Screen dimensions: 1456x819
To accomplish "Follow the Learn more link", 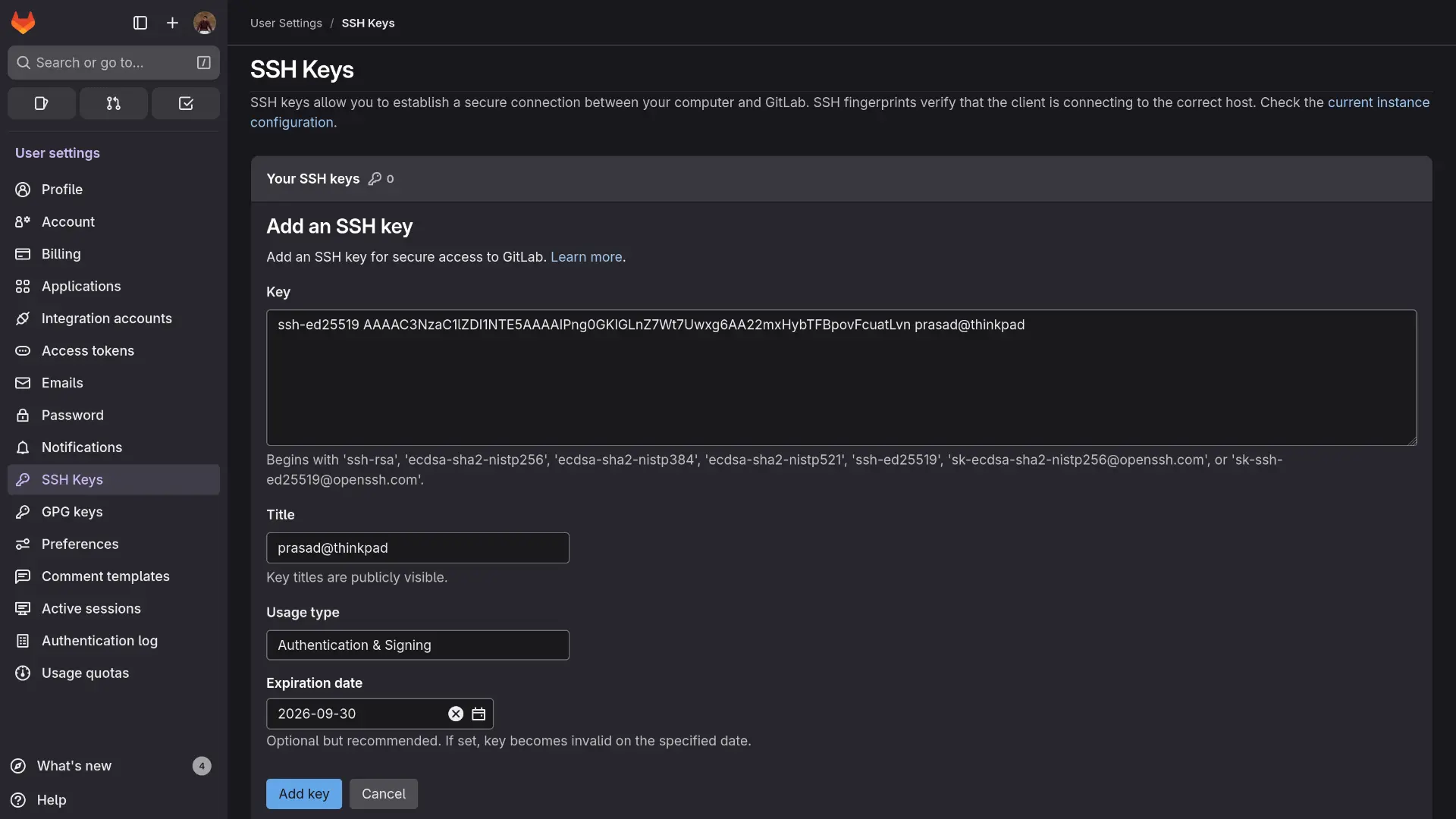I will [585, 257].
